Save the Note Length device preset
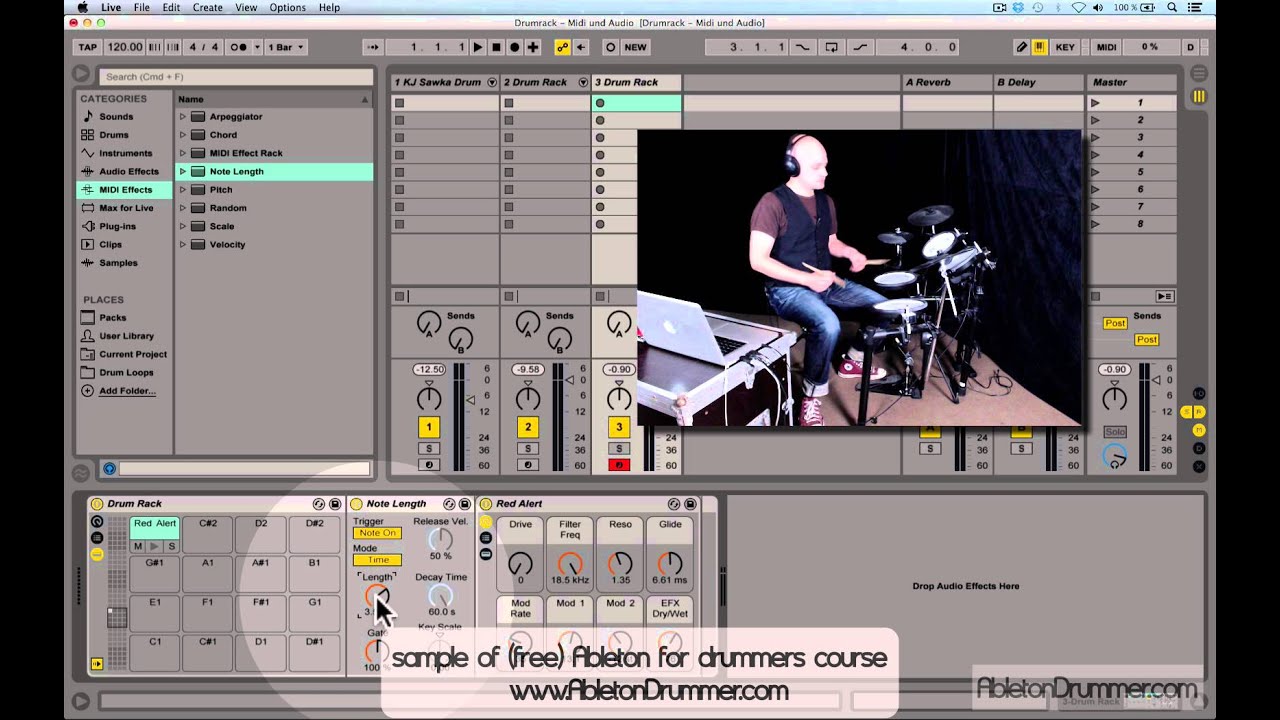The image size is (1280, 720). point(465,504)
